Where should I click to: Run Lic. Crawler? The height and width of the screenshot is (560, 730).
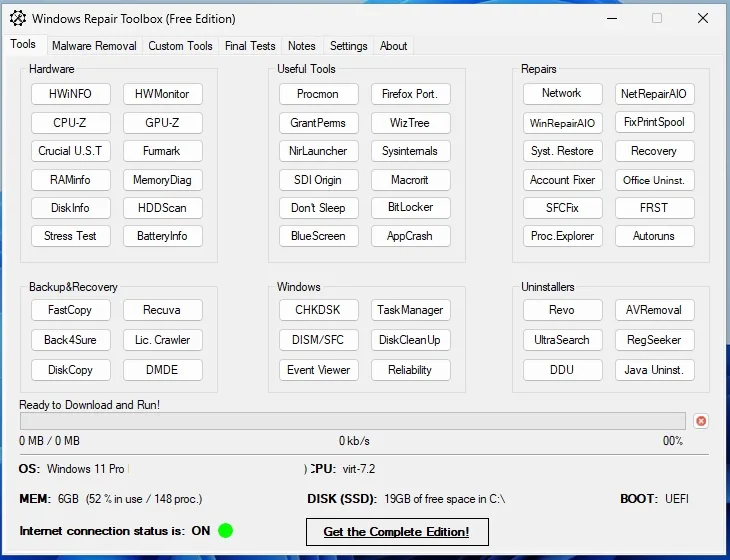point(163,340)
